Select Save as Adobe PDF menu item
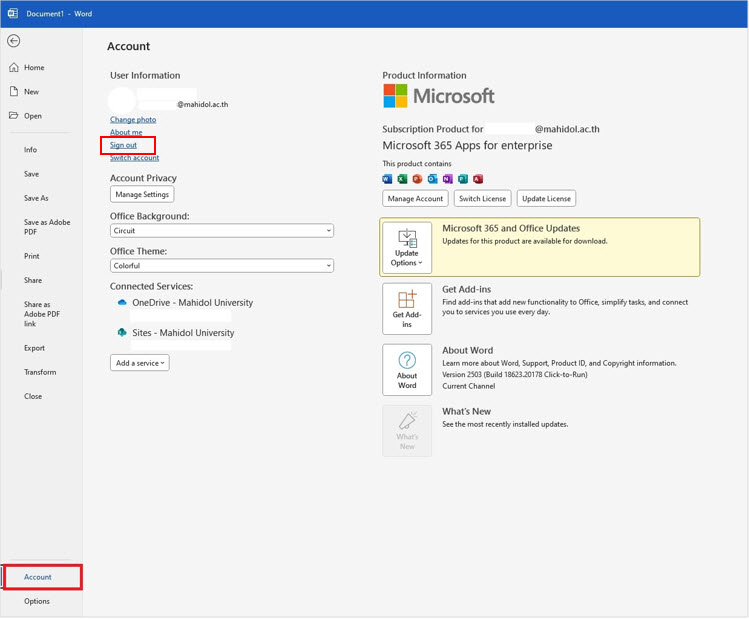The height and width of the screenshot is (619, 749). coord(45,227)
